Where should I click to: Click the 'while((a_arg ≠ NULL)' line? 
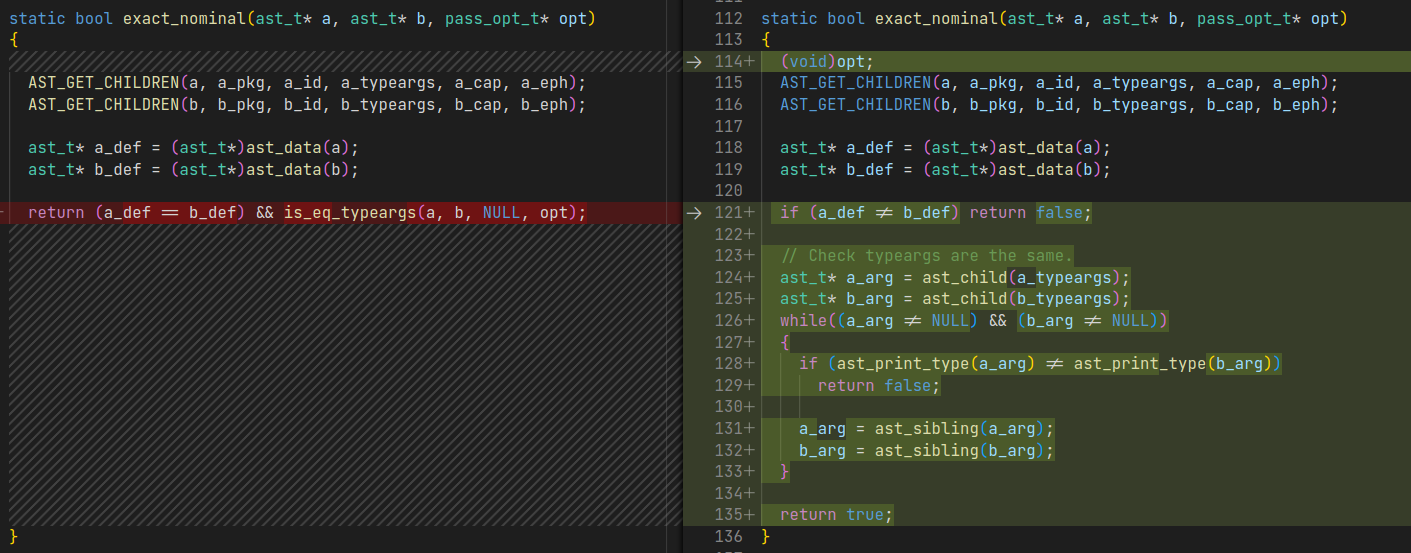974,321
